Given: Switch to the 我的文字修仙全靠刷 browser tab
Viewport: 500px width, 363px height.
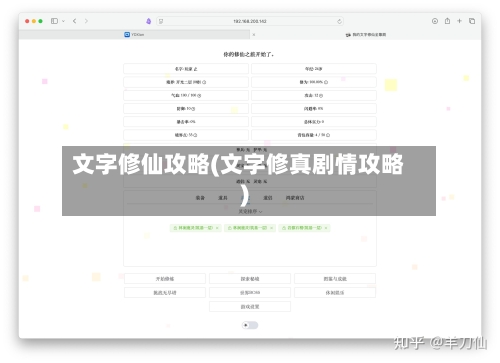Looking at the screenshot, I should (x=366, y=35).
